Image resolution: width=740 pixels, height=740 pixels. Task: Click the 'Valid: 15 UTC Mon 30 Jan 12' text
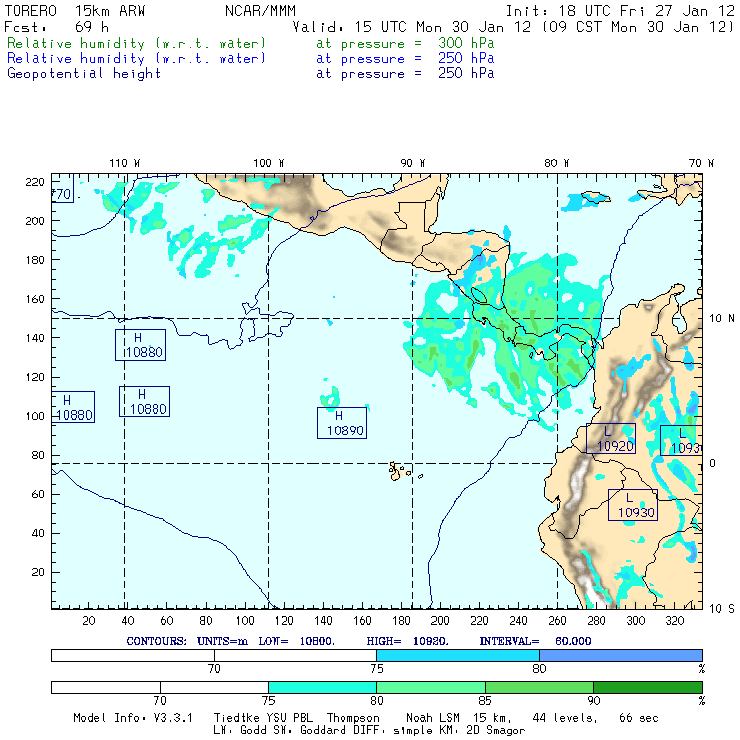(x=412, y=27)
